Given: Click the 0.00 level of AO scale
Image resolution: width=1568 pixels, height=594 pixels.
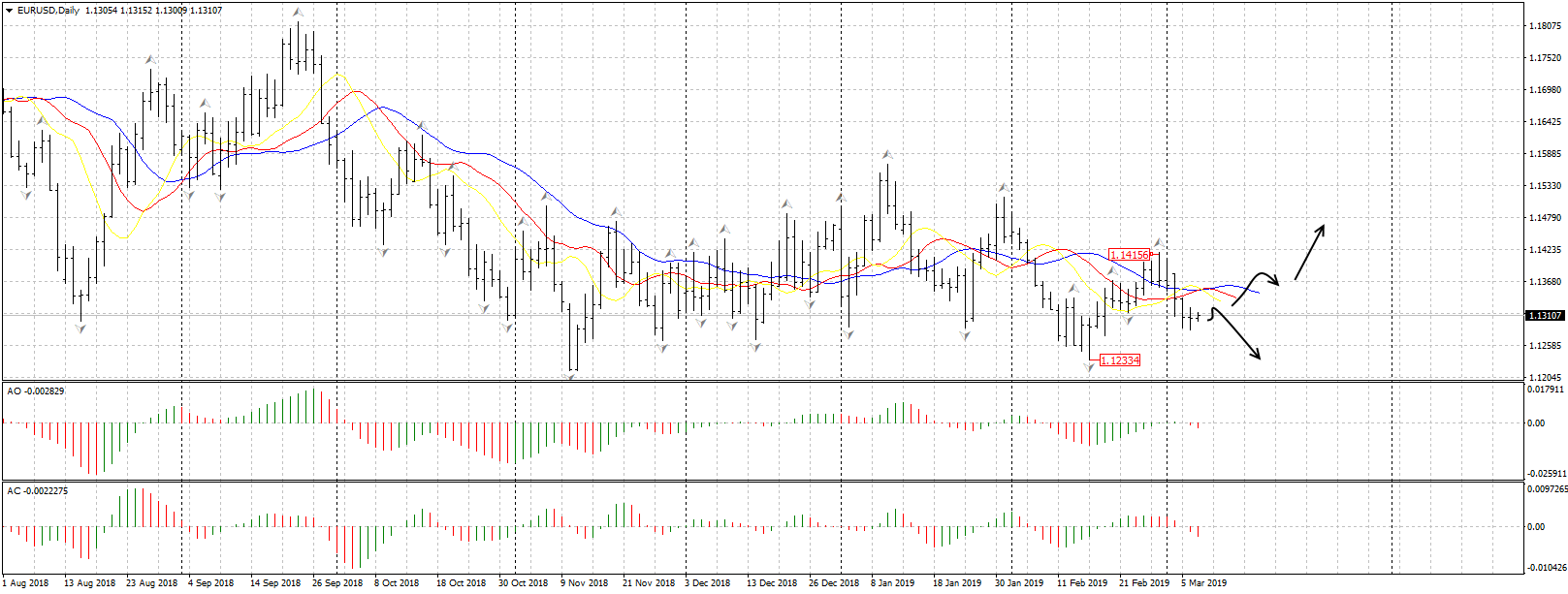Looking at the screenshot, I should [x=1536, y=423].
